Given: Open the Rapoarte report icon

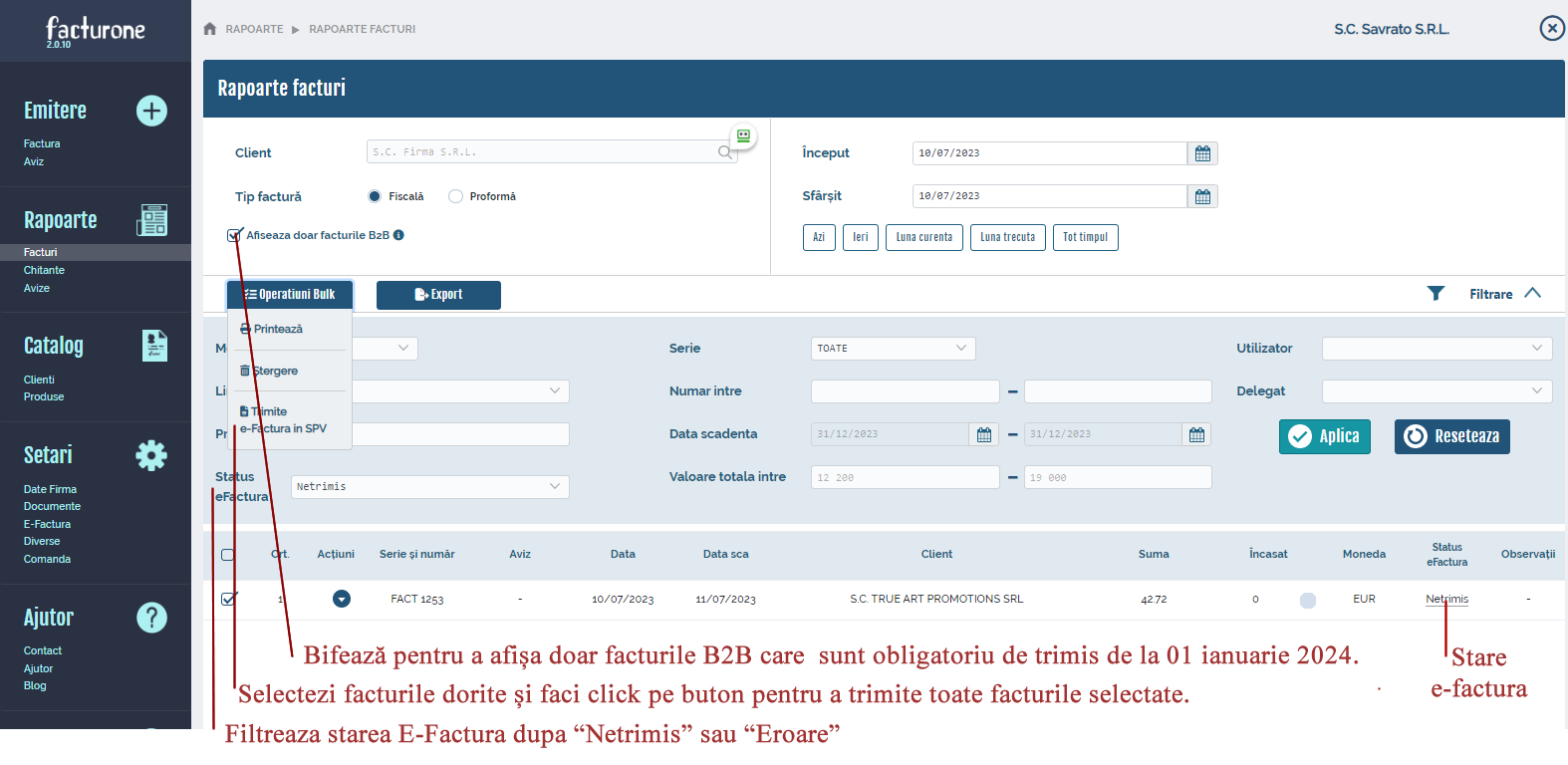Looking at the screenshot, I should tap(151, 220).
